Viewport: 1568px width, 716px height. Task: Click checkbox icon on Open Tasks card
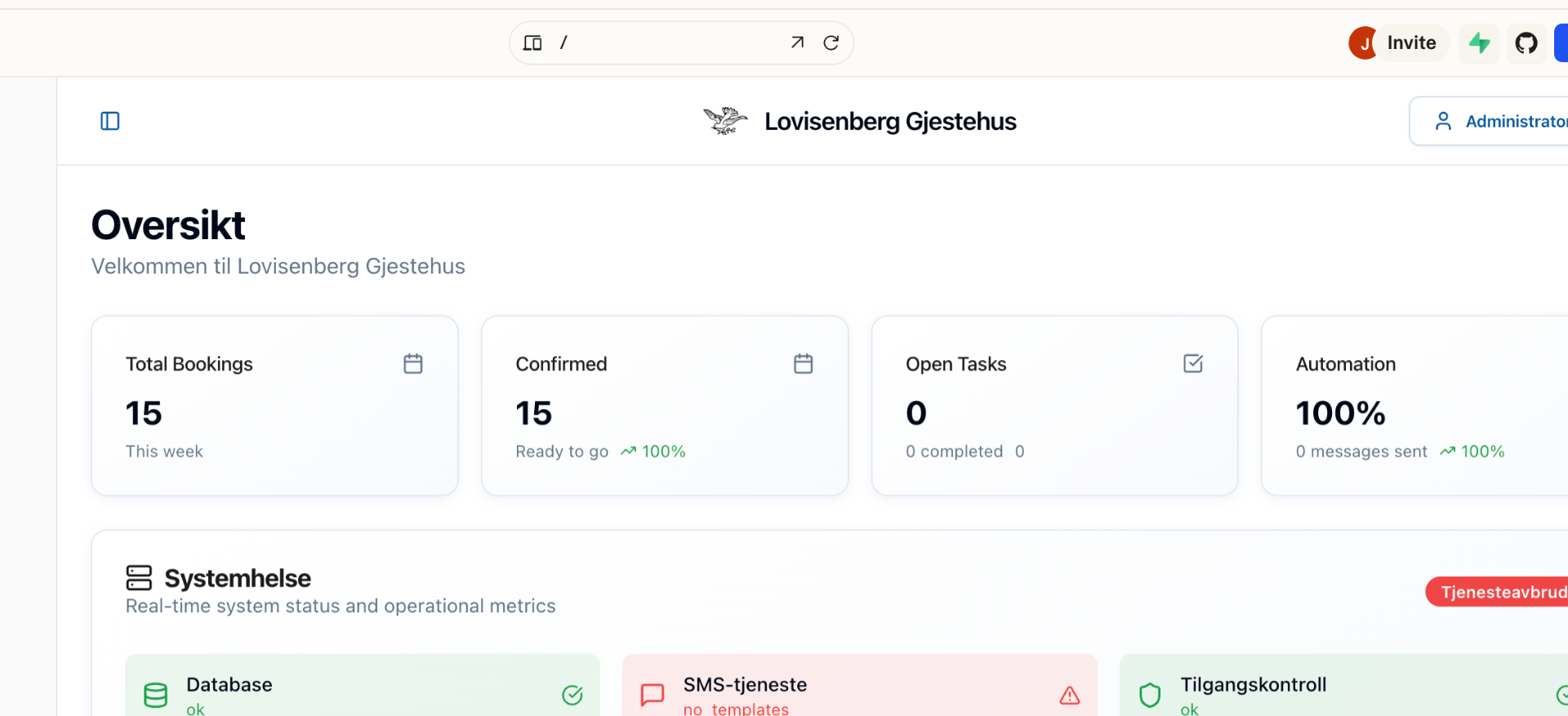[x=1192, y=364]
